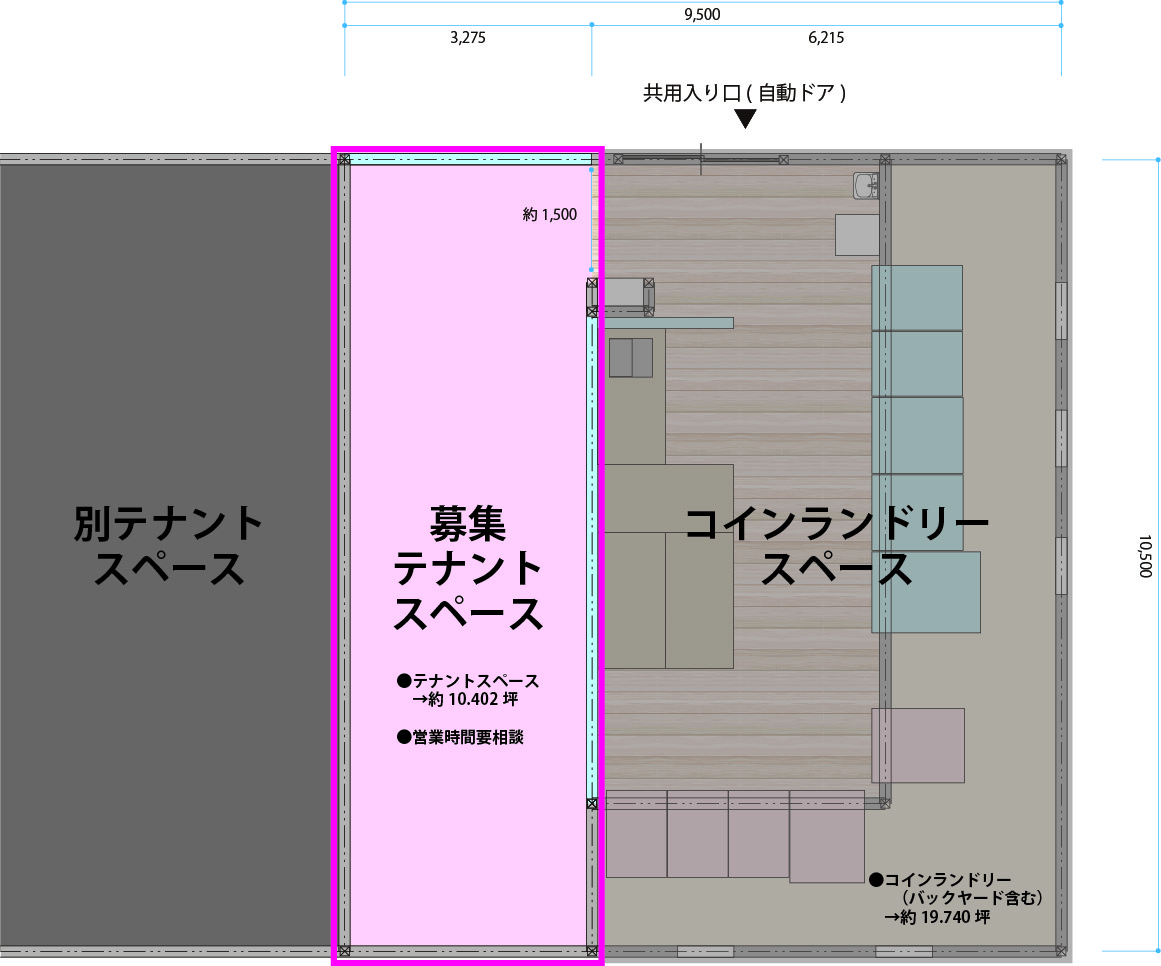Viewport: 1161px width, 966px height.
Task: Click the double-door cabinet symbol
Action: tap(631, 358)
